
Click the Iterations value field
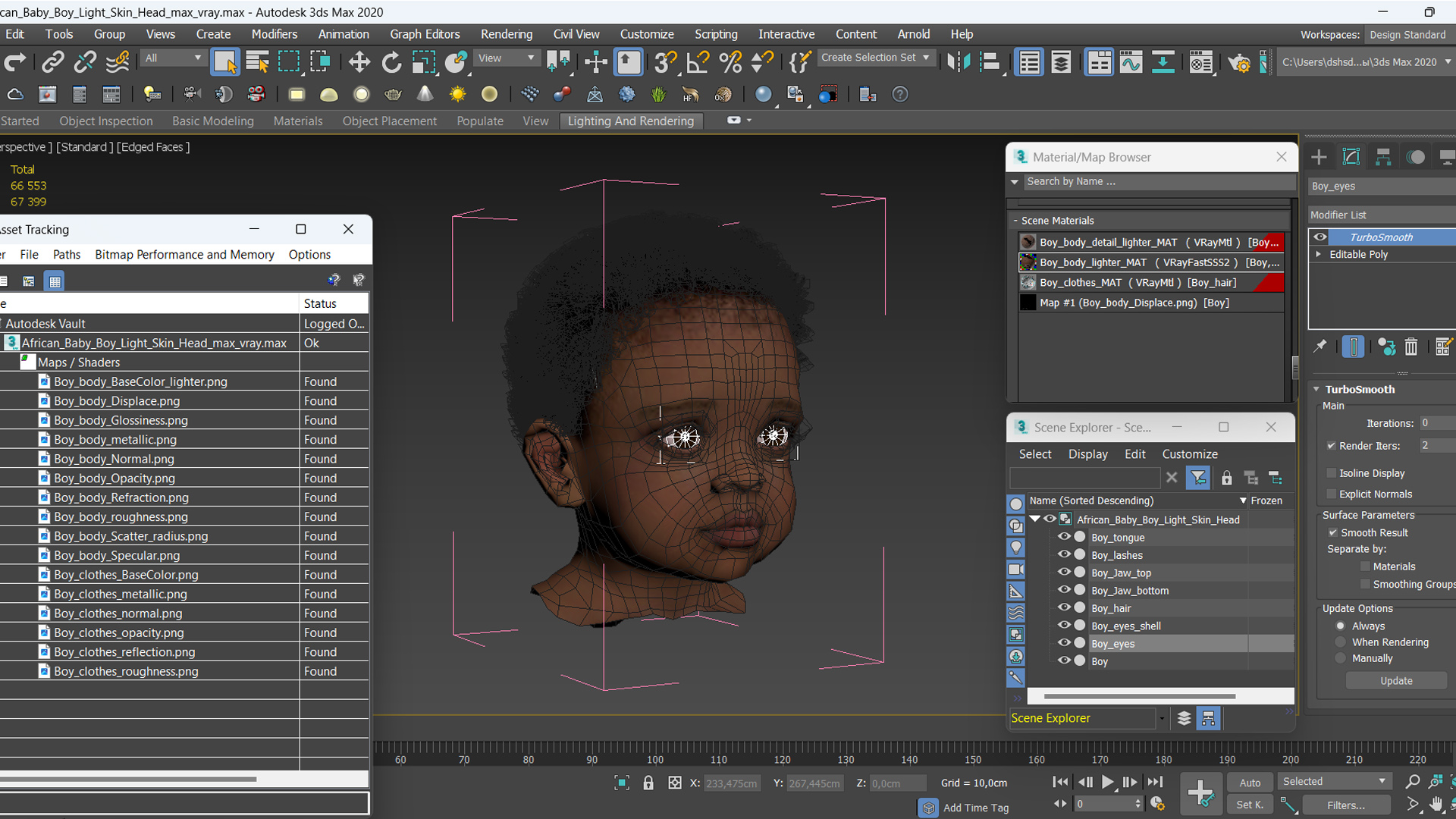1436,423
